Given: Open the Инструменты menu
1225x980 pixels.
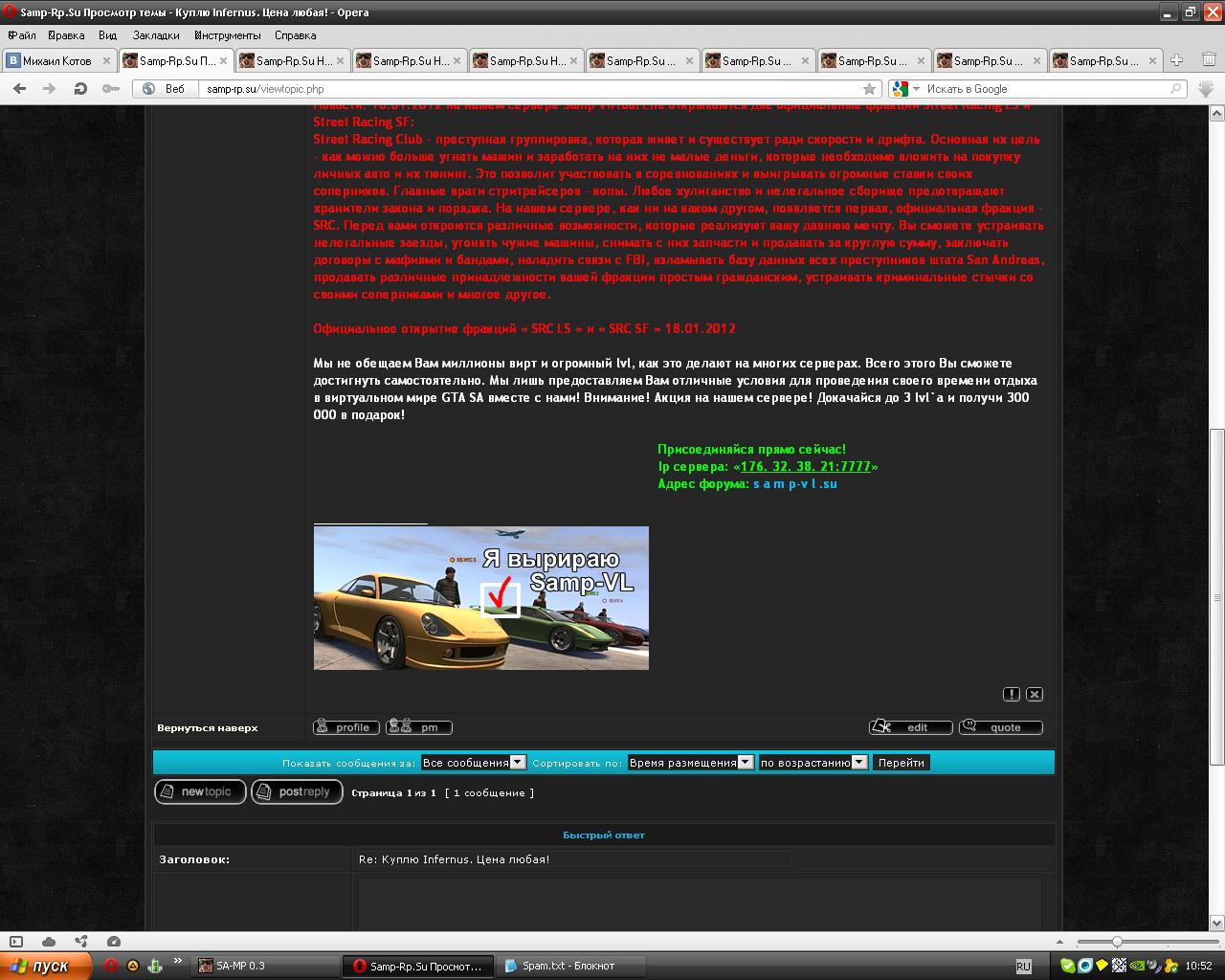Looking at the screenshot, I should pyautogui.click(x=227, y=35).
